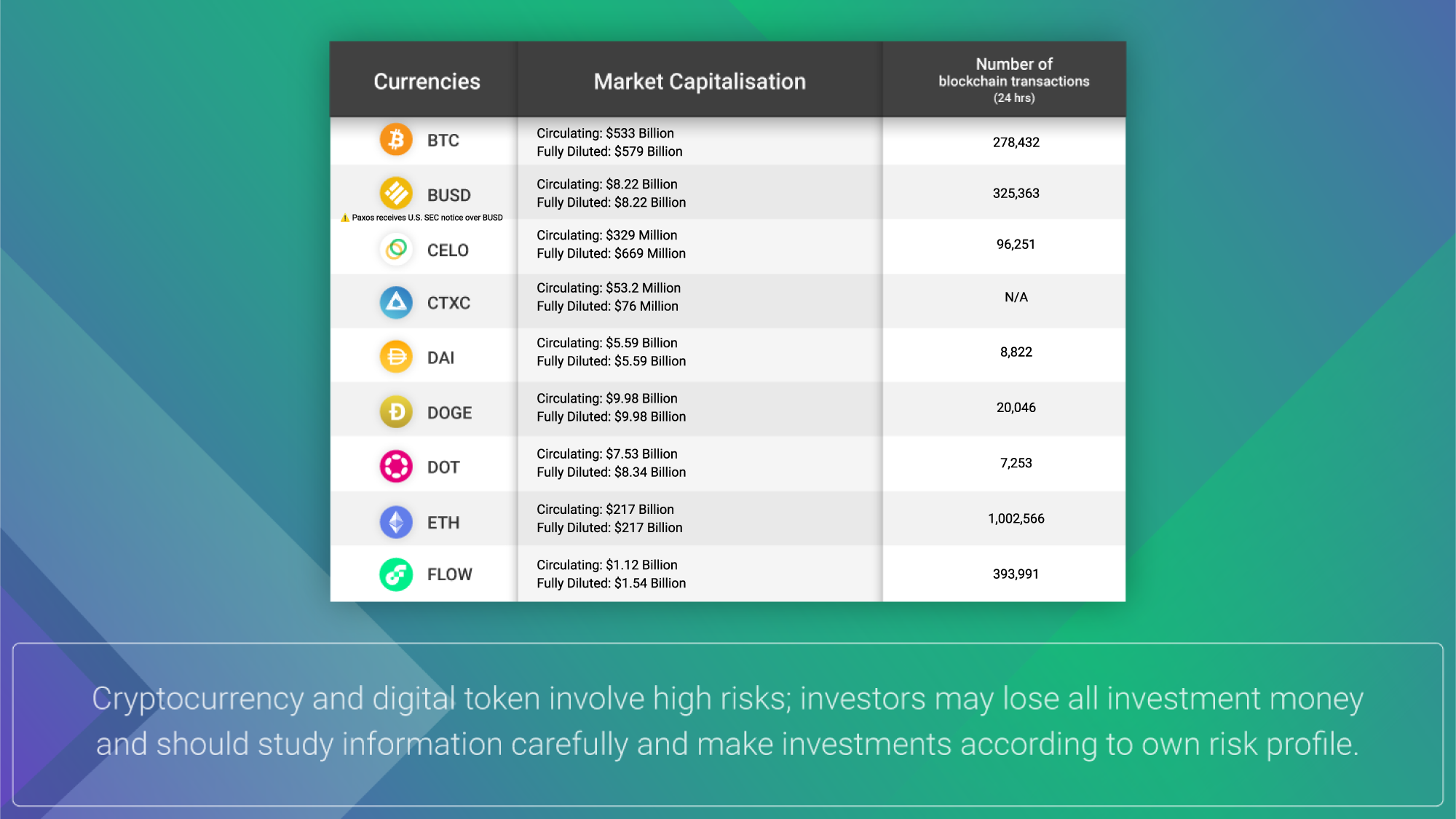Click the risk disclaimer text banner
Image resolution: width=1456 pixels, height=819 pixels.
[728, 722]
